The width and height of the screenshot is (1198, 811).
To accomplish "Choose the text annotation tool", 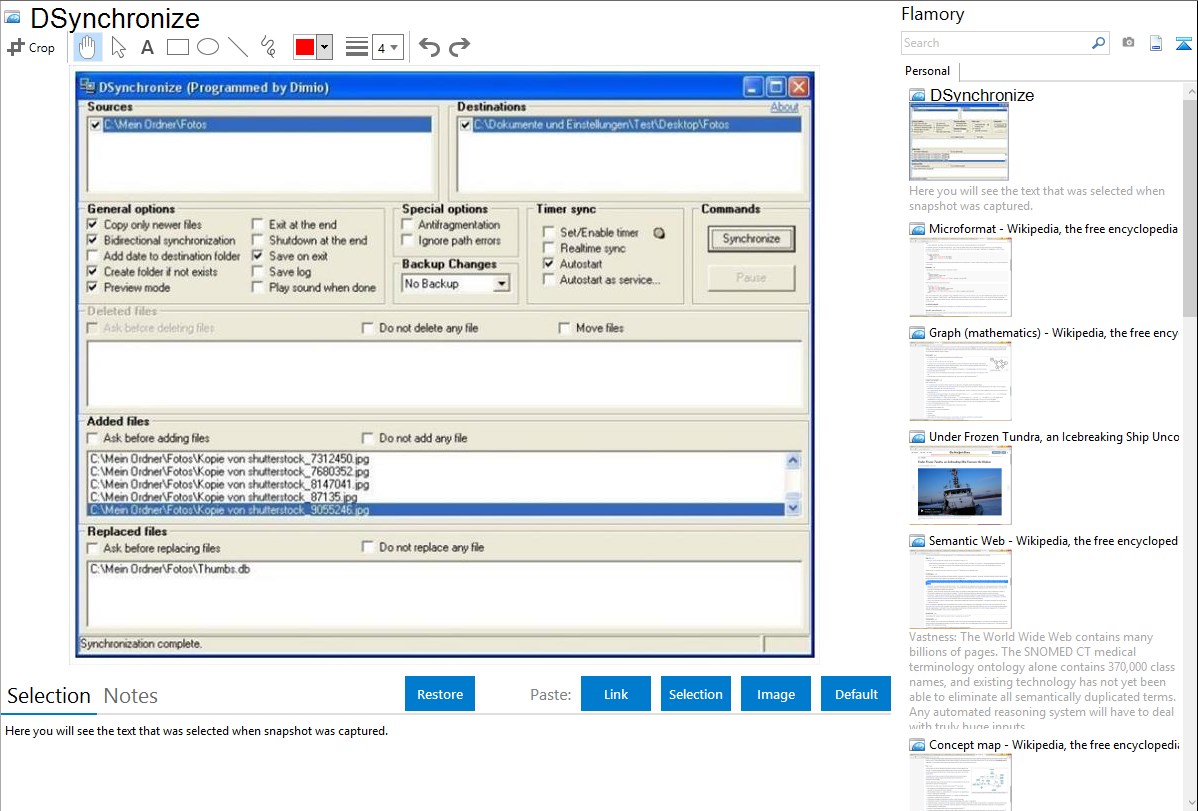I will 147,47.
